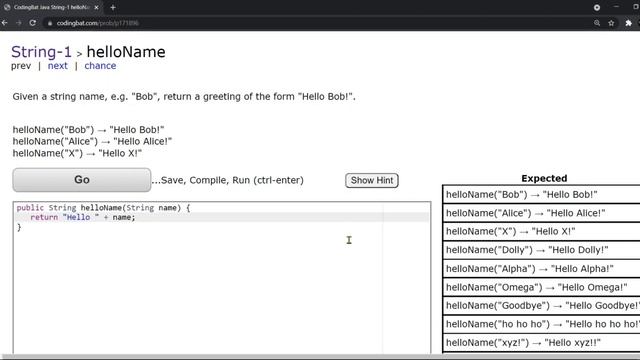Open a new browser tab
The height and width of the screenshot is (360, 640).
pyautogui.click(x=113, y=7)
